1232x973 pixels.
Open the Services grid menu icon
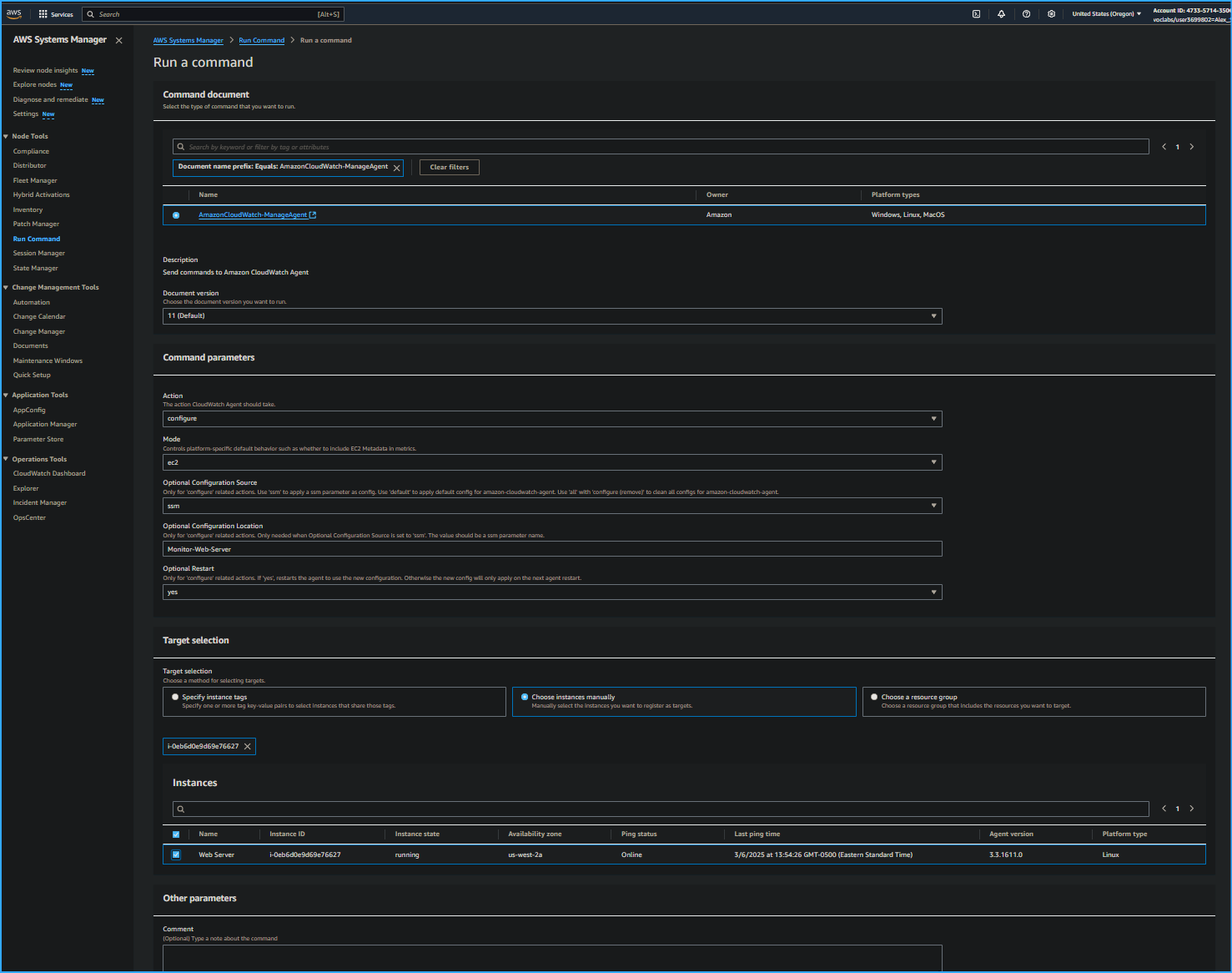pos(42,13)
